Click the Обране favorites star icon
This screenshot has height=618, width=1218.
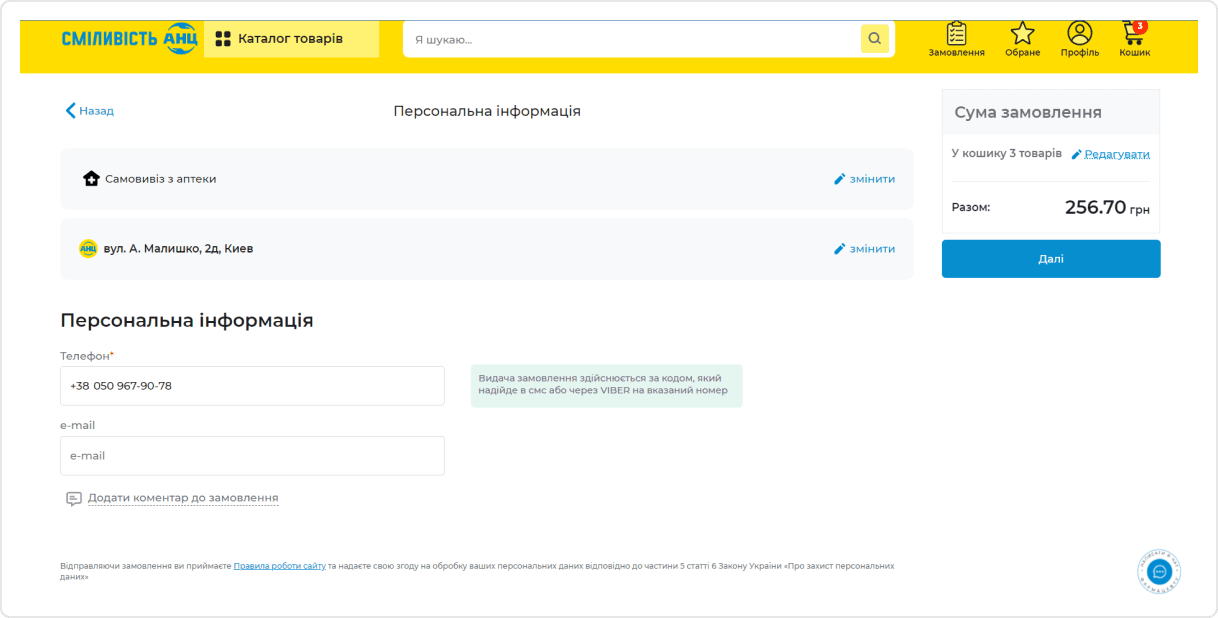(1022, 34)
